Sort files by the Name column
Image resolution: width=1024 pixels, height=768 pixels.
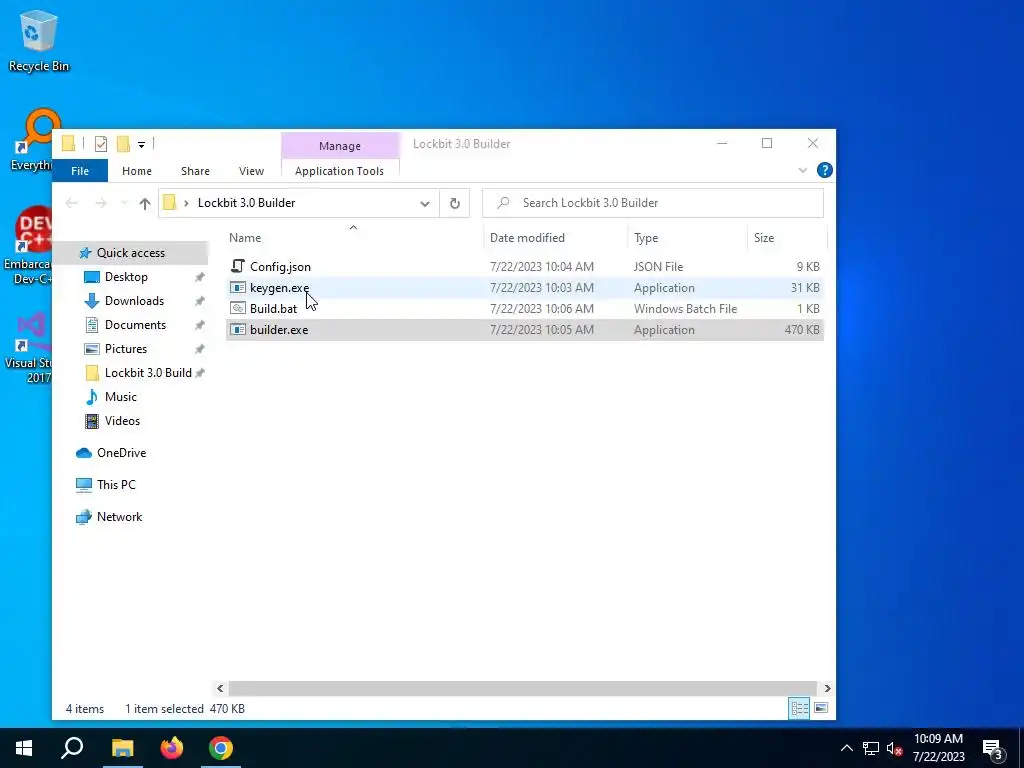click(245, 238)
